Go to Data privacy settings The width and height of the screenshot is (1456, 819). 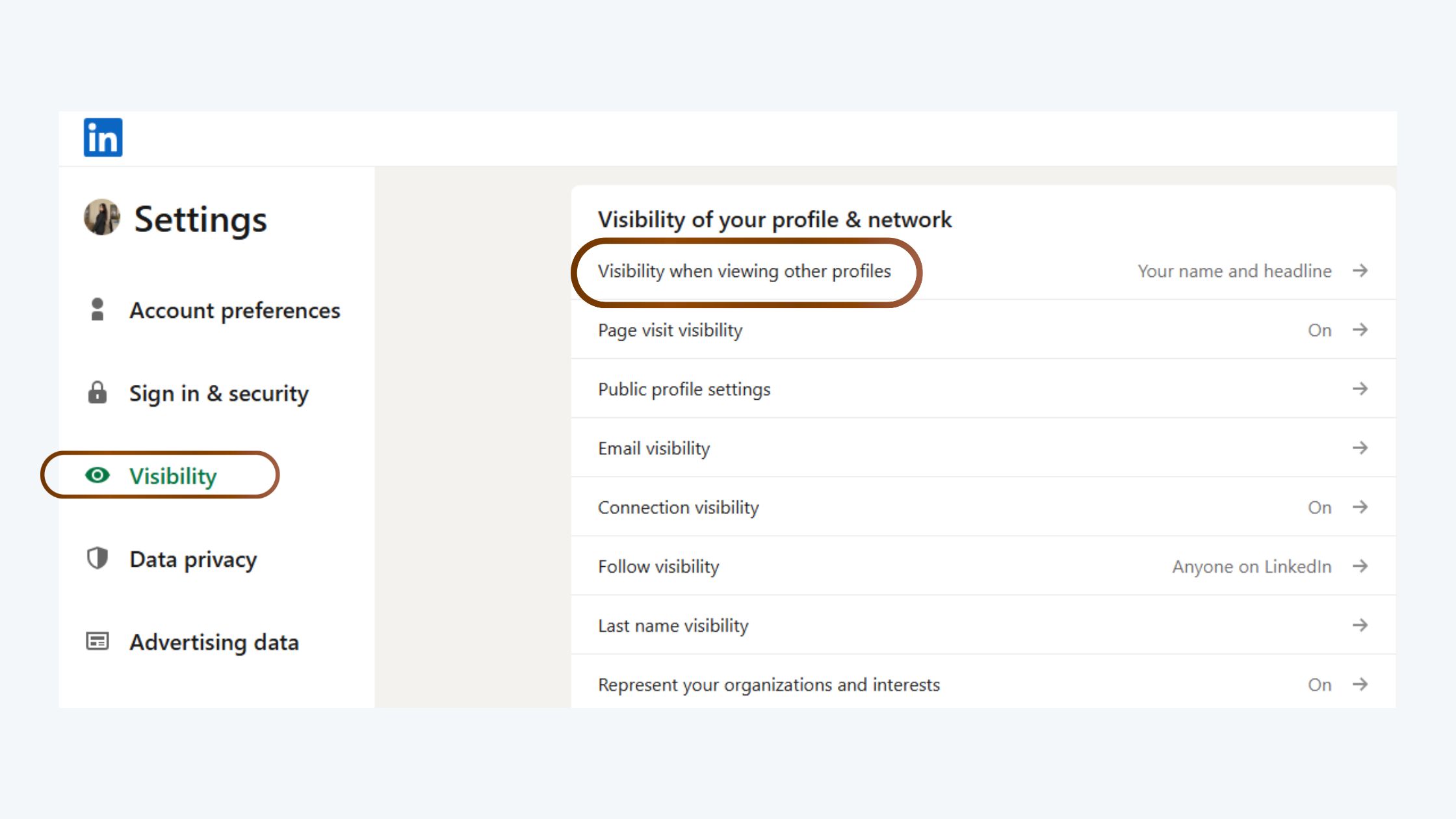193,560
